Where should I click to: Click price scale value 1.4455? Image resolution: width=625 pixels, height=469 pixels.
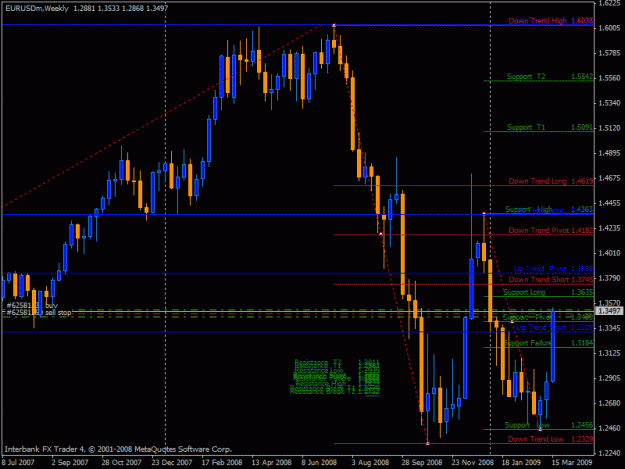pyautogui.click(x=610, y=203)
